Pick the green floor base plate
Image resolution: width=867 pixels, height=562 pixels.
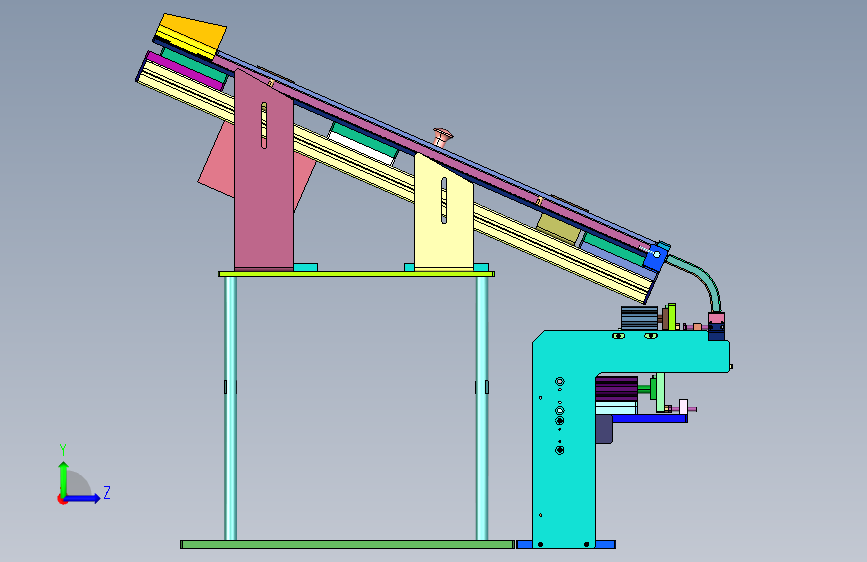[347, 545]
